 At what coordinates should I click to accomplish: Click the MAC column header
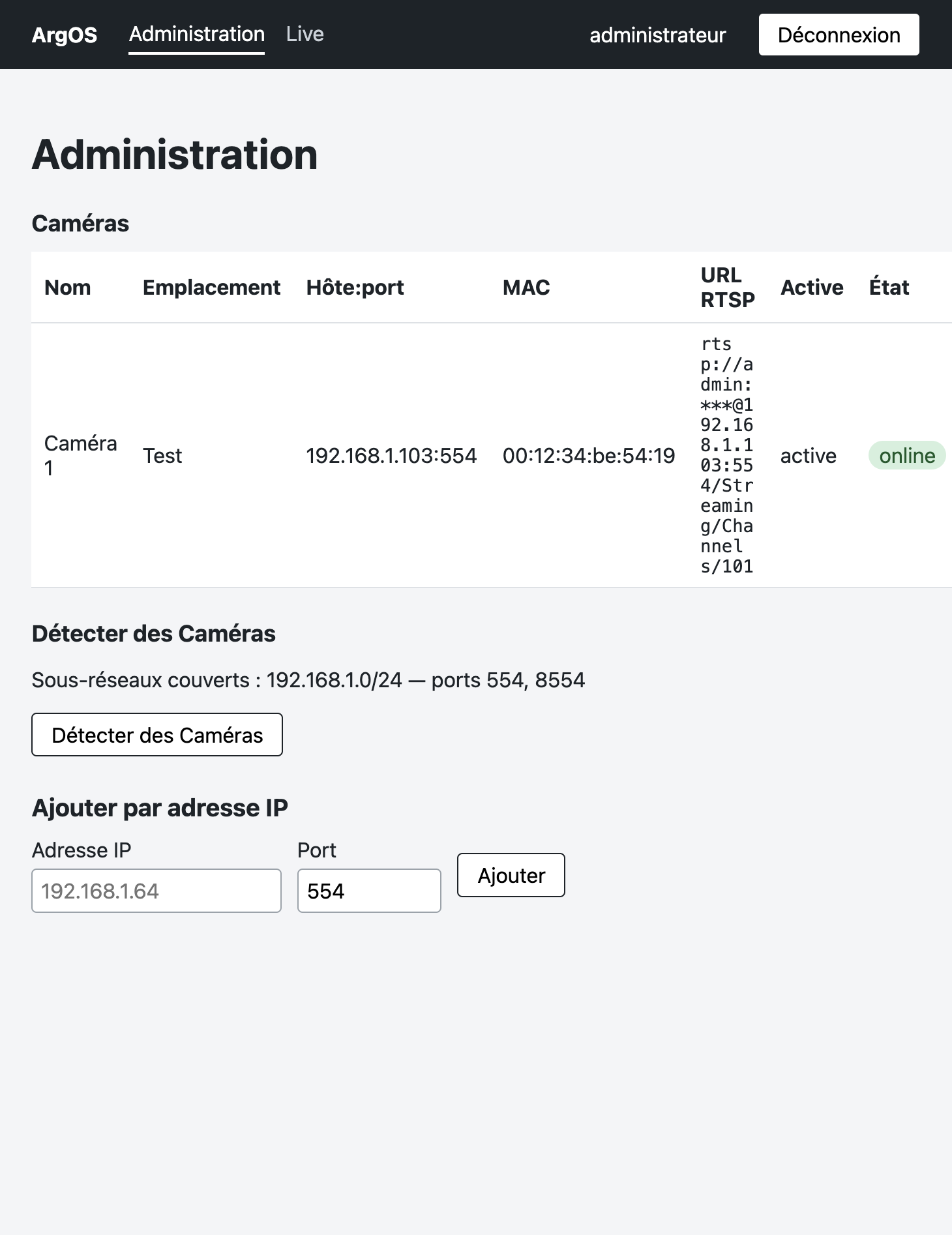click(526, 288)
